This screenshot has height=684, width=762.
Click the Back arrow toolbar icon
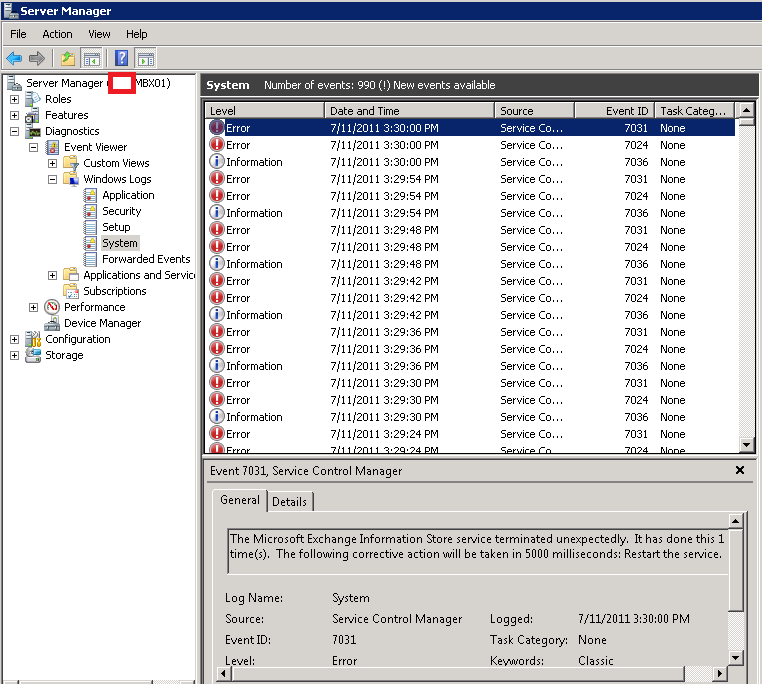[x=14, y=59]
